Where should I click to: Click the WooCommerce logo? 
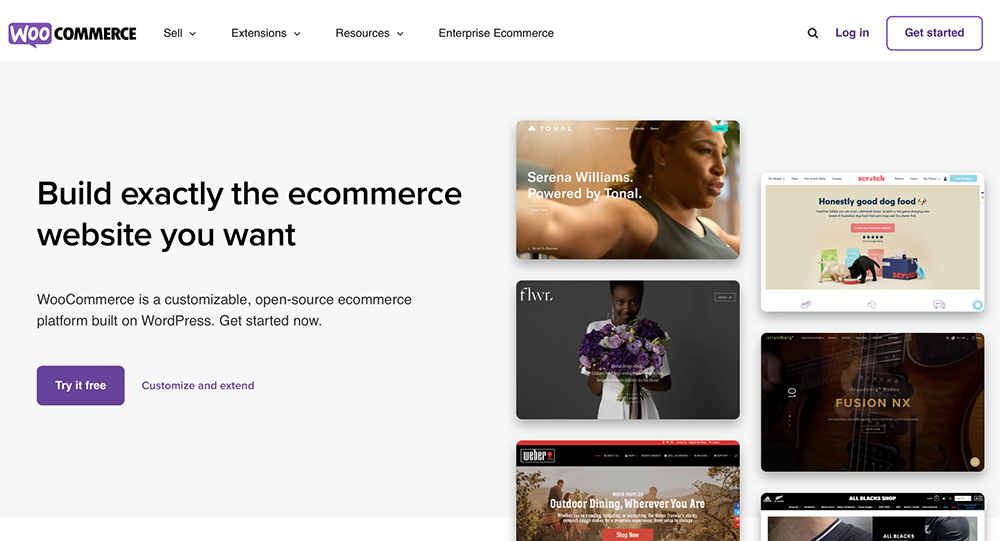(x=72, y=34)
